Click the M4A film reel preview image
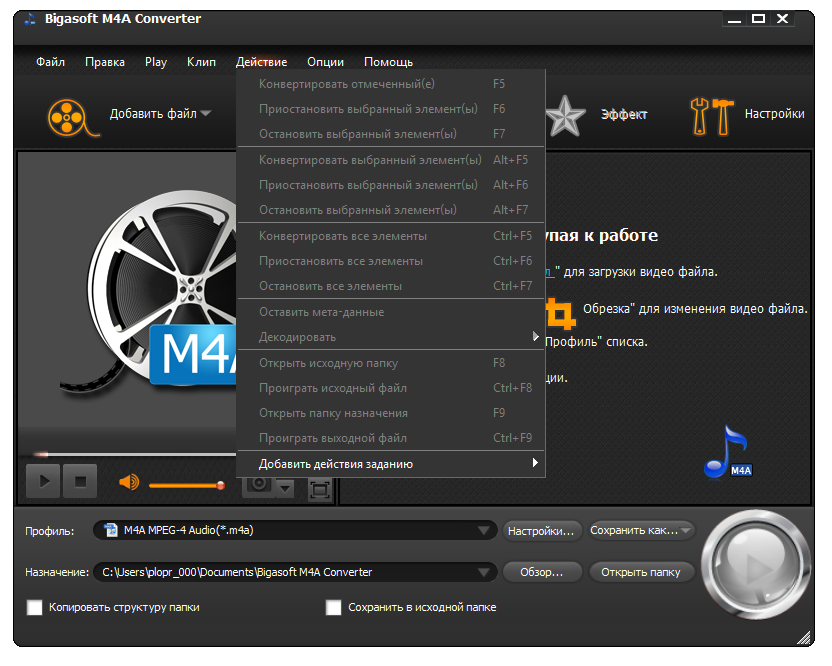Screen dimensions: 832x666 pyautogui.click(x=149, y=292)
